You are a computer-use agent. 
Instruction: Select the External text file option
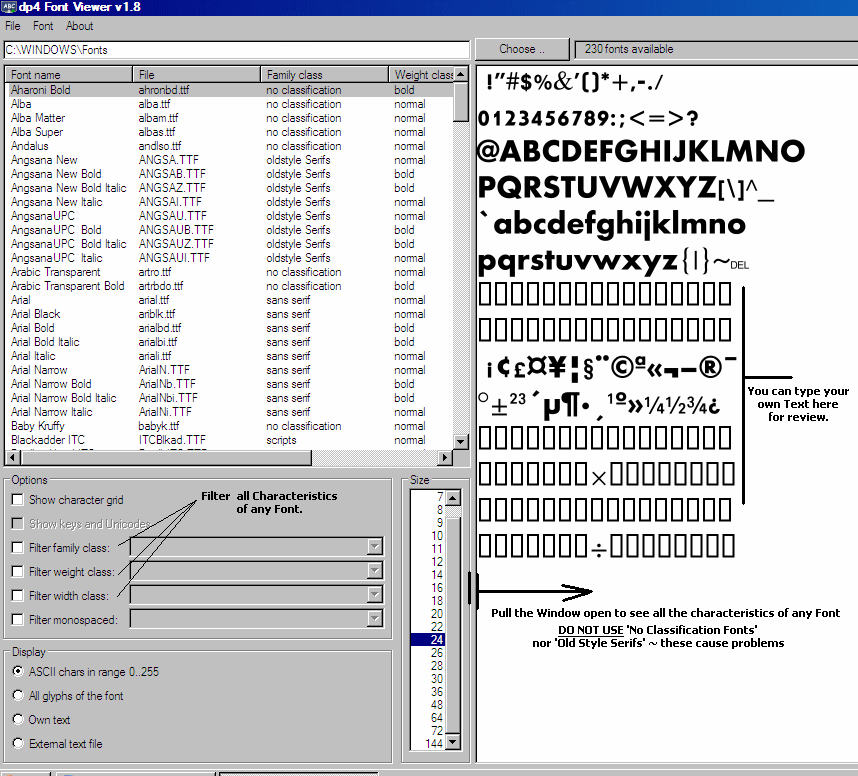[x=18, y=744]
